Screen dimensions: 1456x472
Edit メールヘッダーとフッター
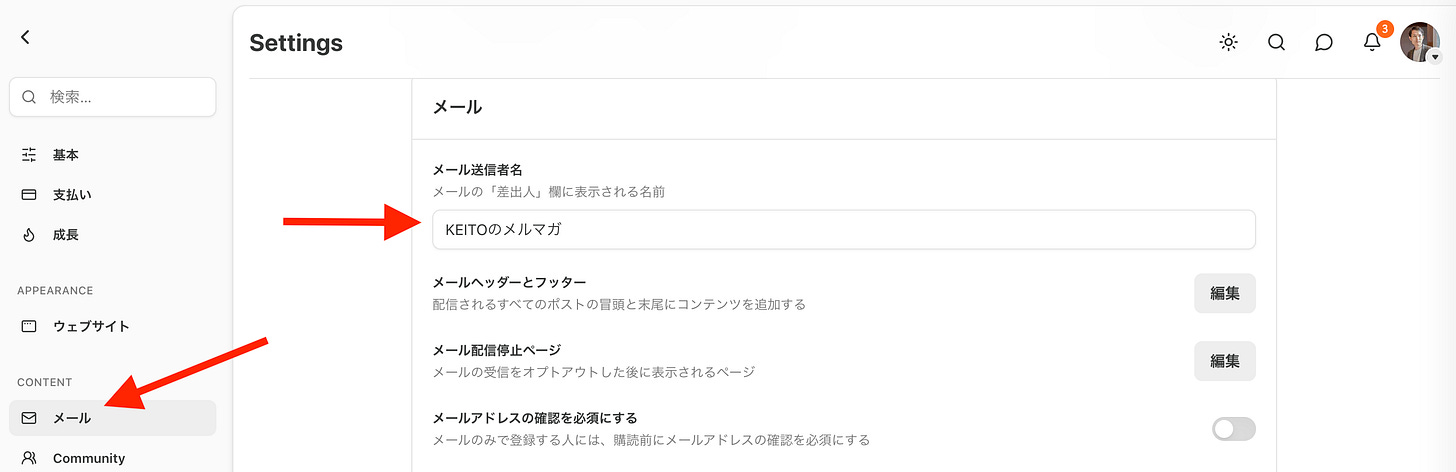tap(1225, 293)
